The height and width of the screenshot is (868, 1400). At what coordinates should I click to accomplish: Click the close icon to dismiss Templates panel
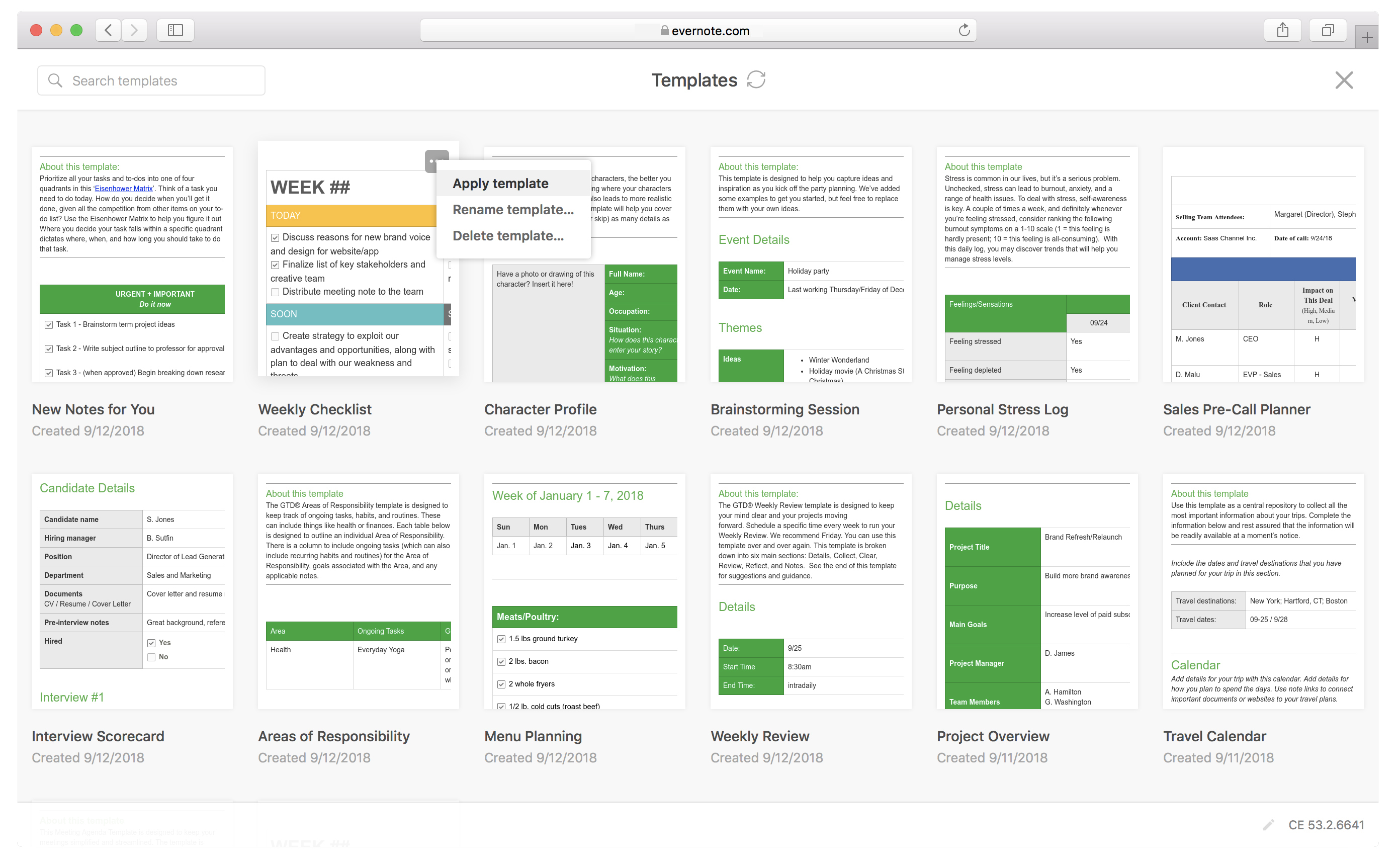pyautogui.click(x=1345, y=80)
